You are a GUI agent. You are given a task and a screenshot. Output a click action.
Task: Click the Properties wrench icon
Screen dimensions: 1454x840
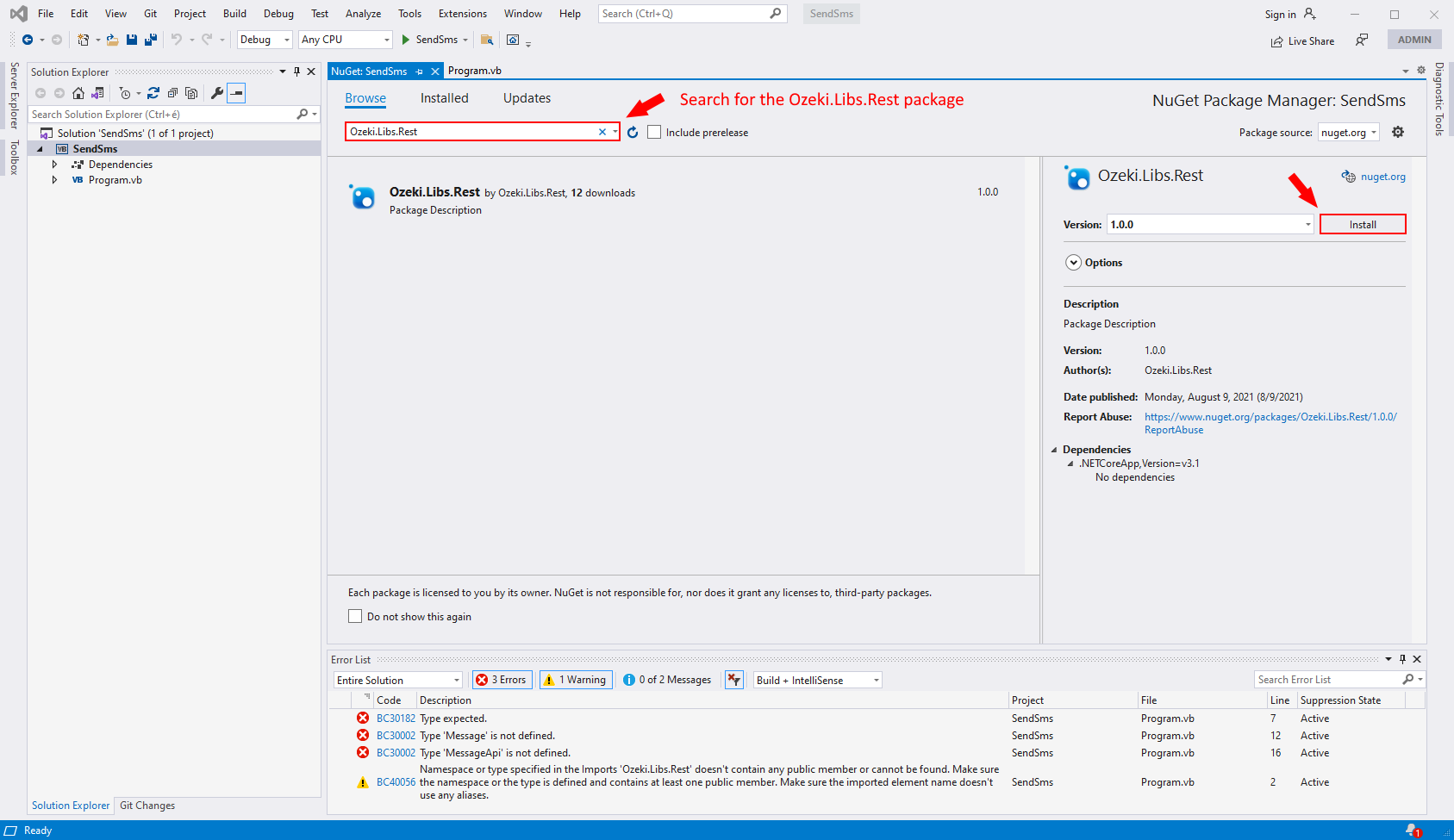217,93
